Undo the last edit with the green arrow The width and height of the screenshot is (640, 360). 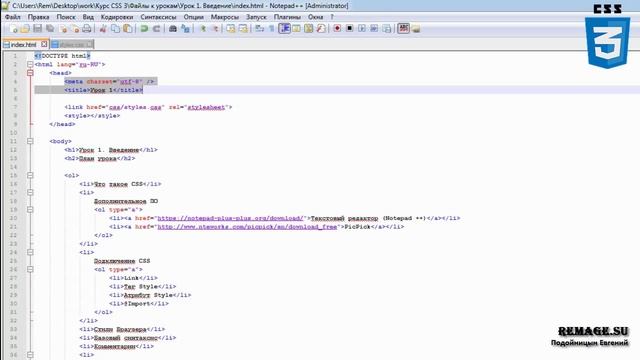144,29
